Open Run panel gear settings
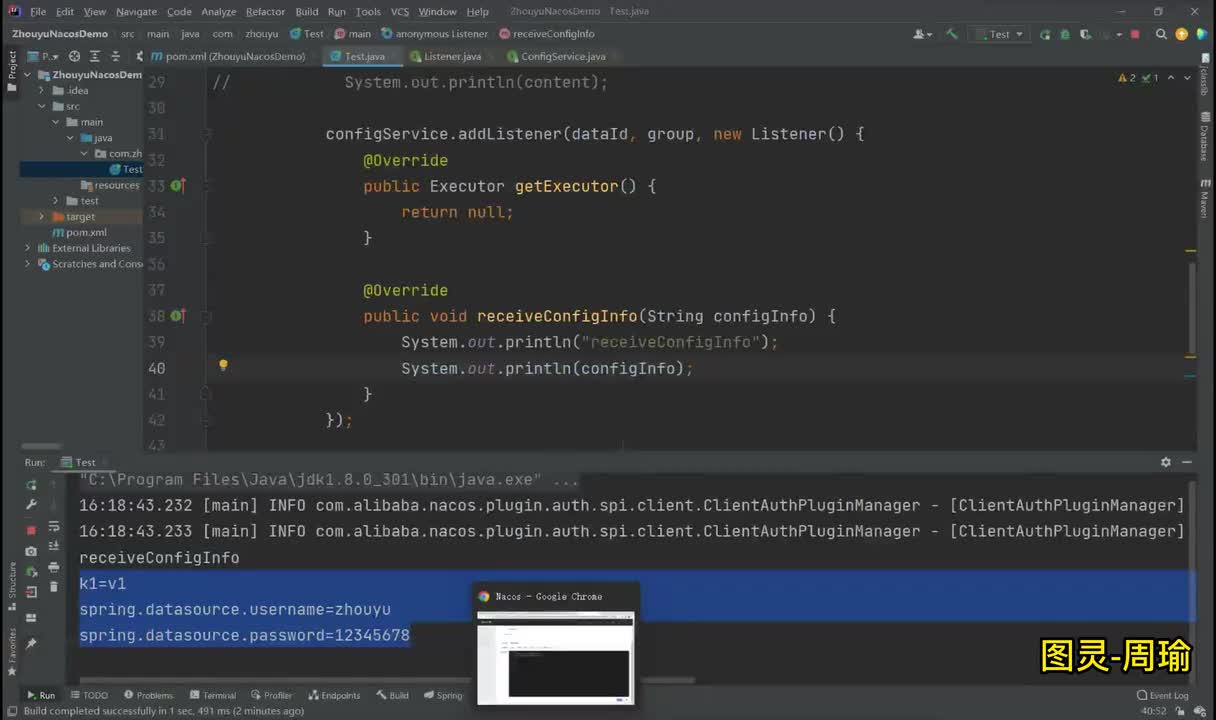 [x=1166, y=462]
